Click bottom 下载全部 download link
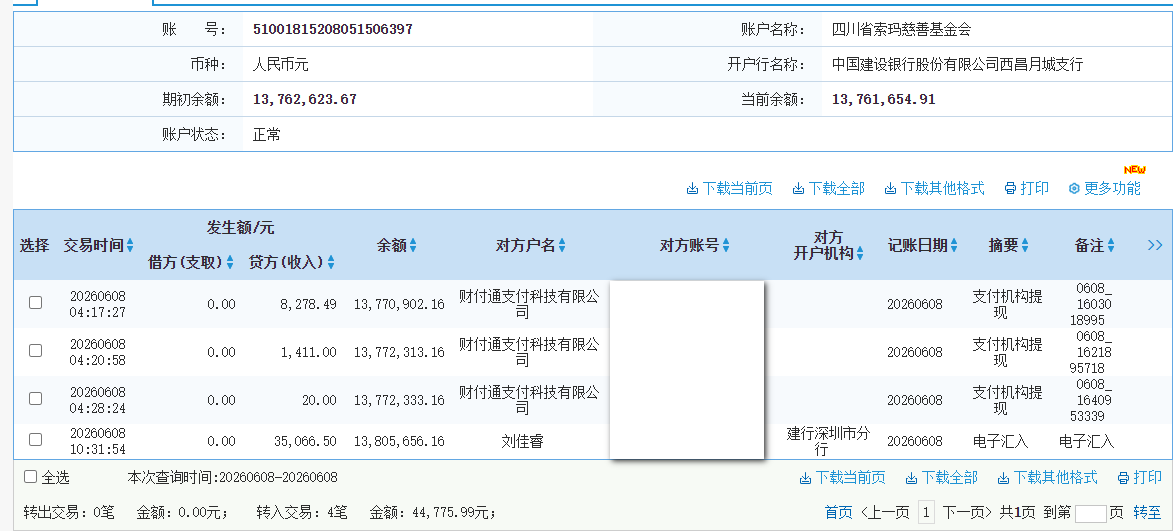The width and height of the screenshot is (1173, 531). point(941,477)
